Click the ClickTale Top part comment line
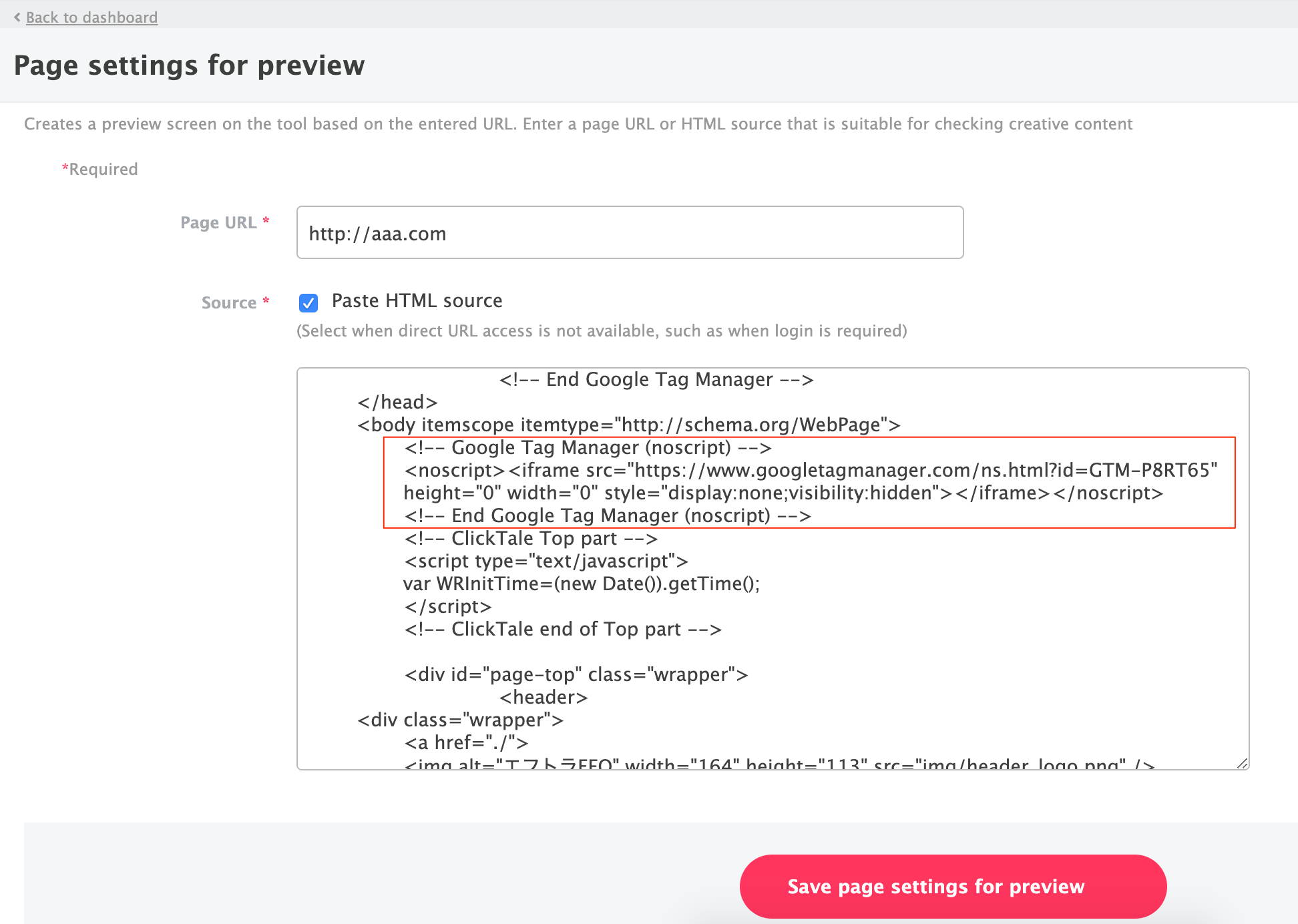The height and width of the screenshot is (924, 1298). [x=531, y=538]
